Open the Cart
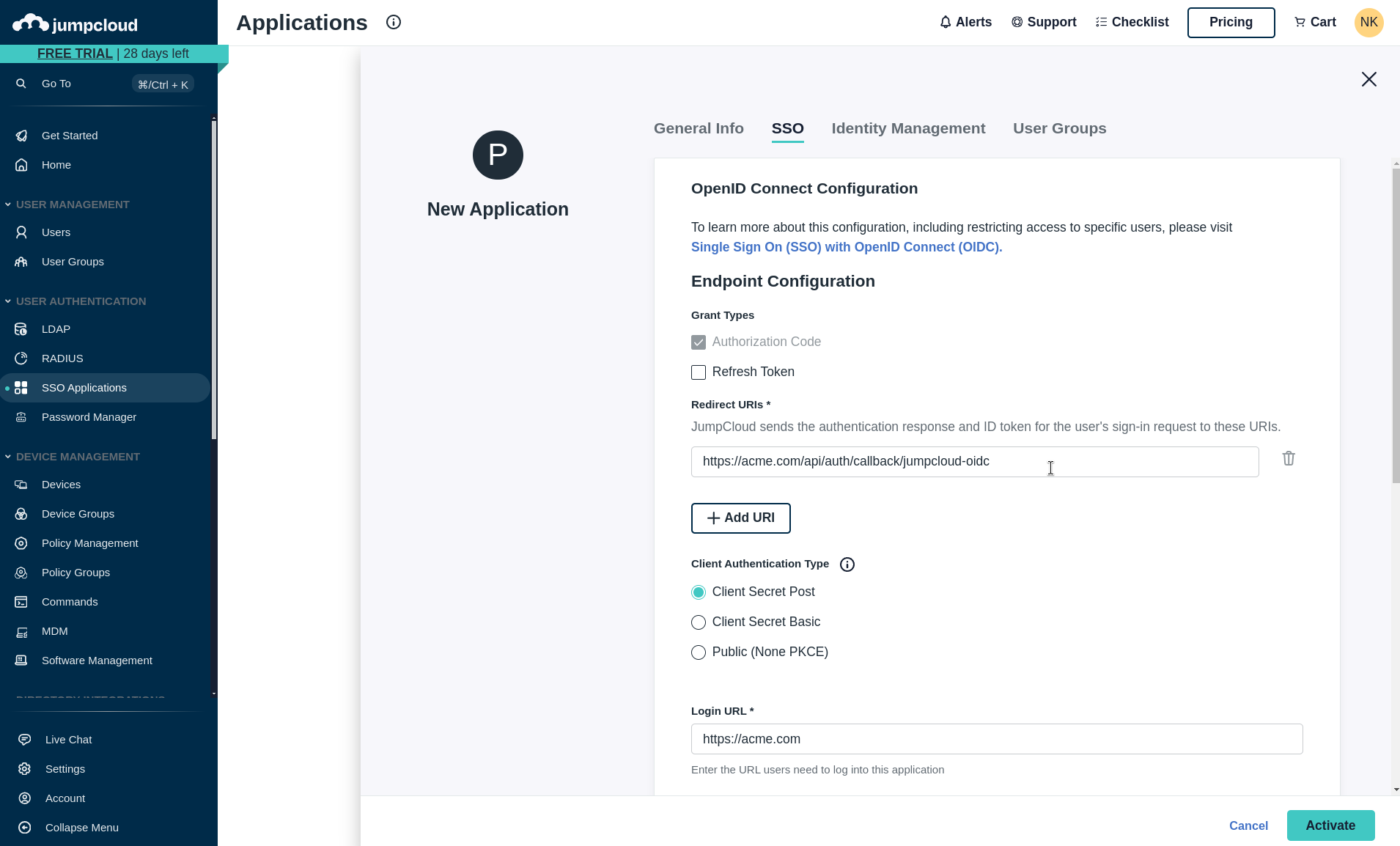Viewport: 1400px width, 846px height. (1314, 22)
